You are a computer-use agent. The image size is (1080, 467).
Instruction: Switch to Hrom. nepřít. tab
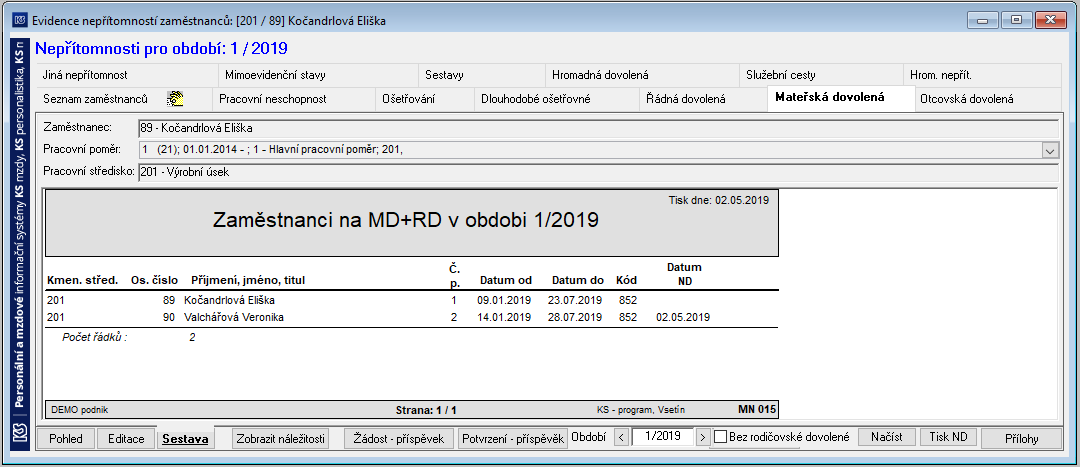point(982,75)
